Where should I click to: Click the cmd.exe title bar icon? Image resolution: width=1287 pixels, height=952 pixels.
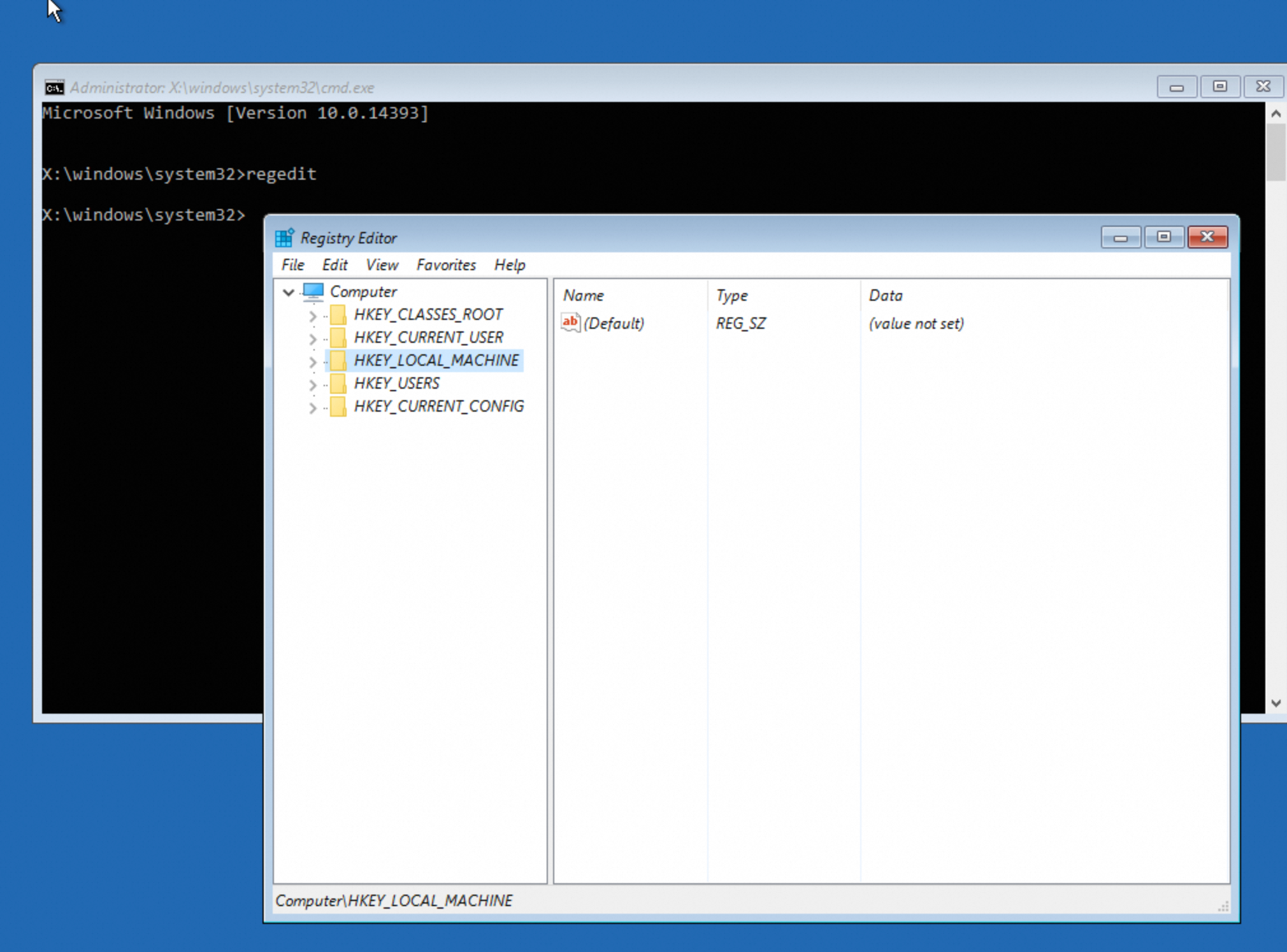pyautogui.click(x=55, y=87)
